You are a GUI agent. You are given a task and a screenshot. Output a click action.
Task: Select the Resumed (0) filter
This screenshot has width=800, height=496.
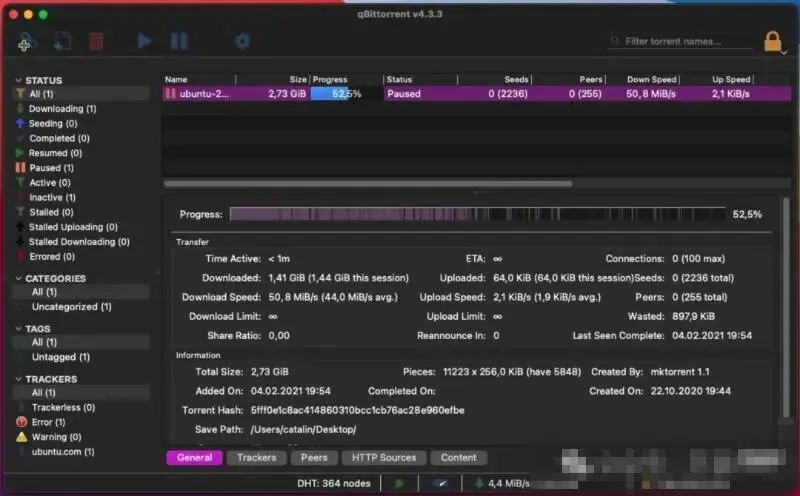pos(82,153)
